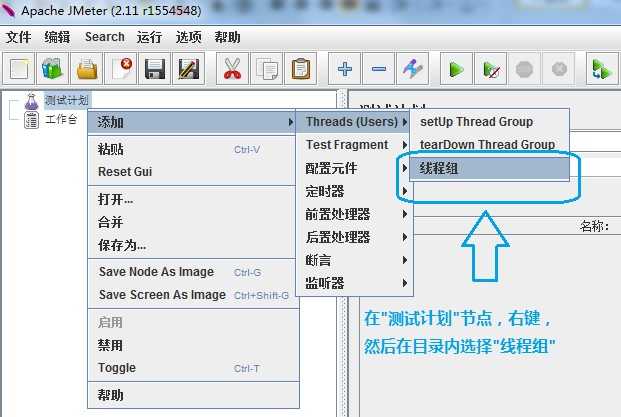Choose 保存为... in context menu
621x417 pixels.
[192, 245]
